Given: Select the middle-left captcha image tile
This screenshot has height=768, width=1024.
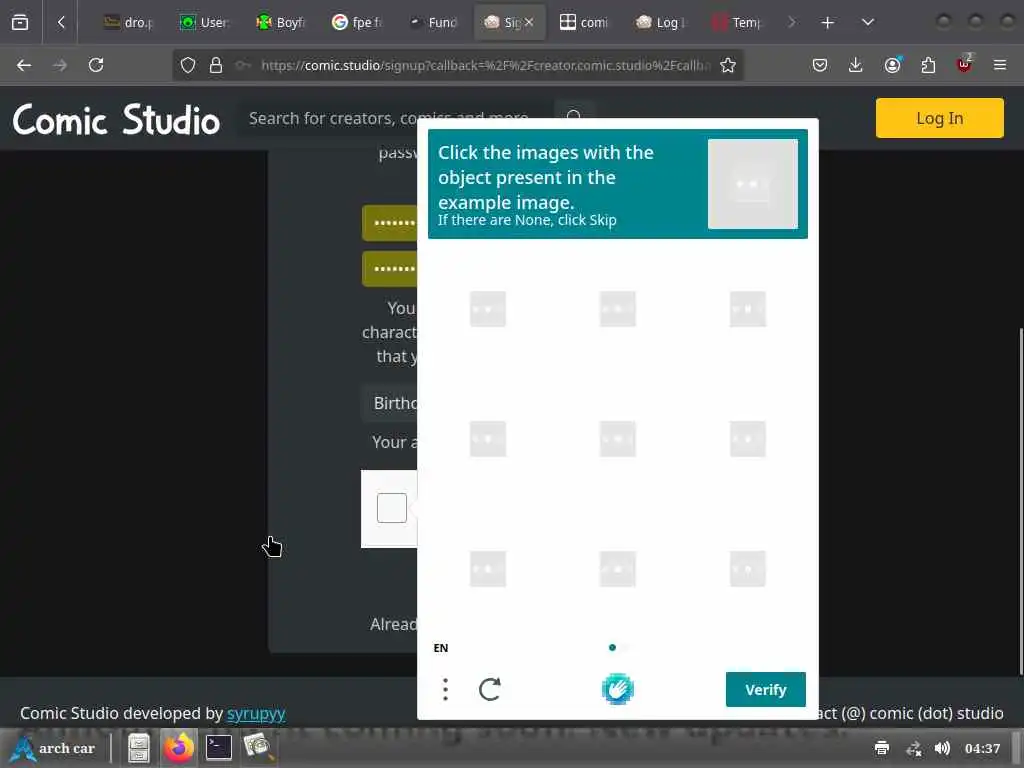Looking at the screenshot, I should tap(488, 439).
